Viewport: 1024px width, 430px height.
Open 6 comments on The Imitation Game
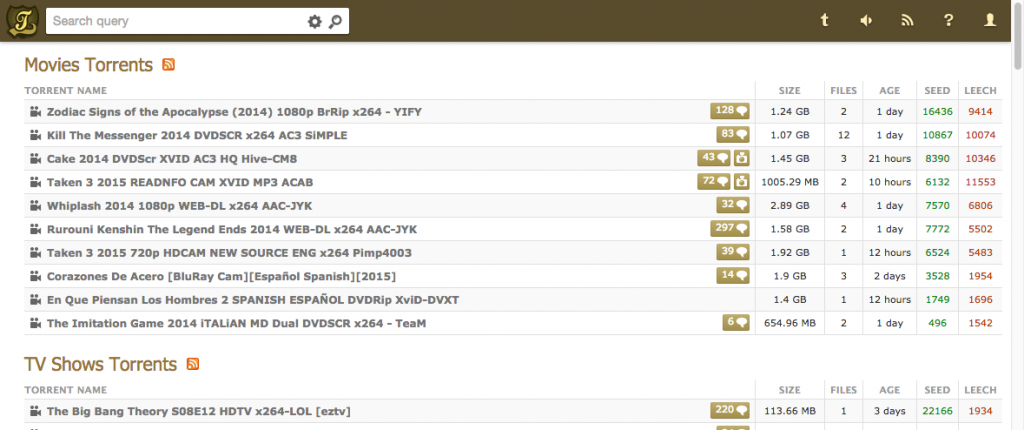click(x=736, y=323)
